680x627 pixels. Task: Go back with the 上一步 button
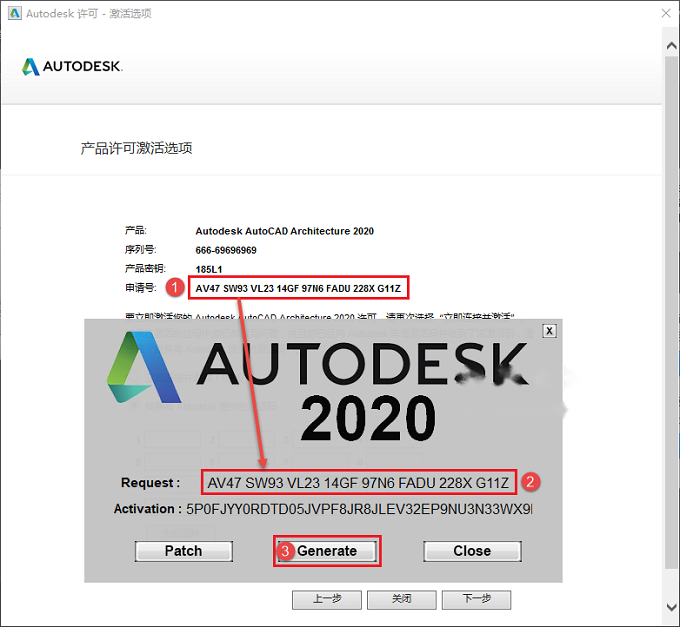(327, 600)
